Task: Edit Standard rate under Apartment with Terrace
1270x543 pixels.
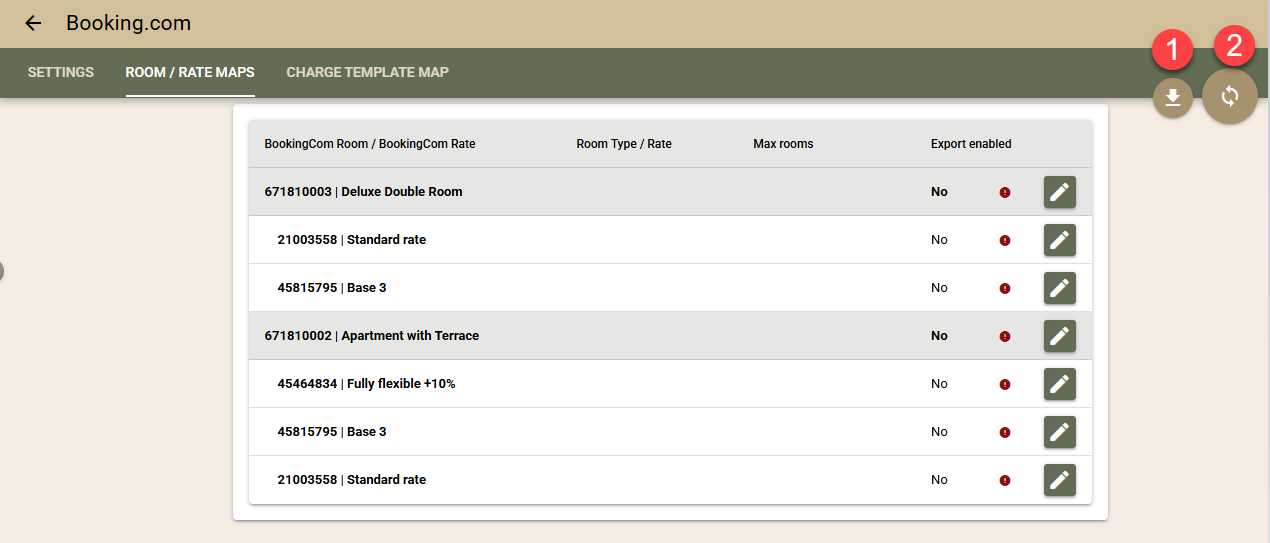Action: point(1060,480)
